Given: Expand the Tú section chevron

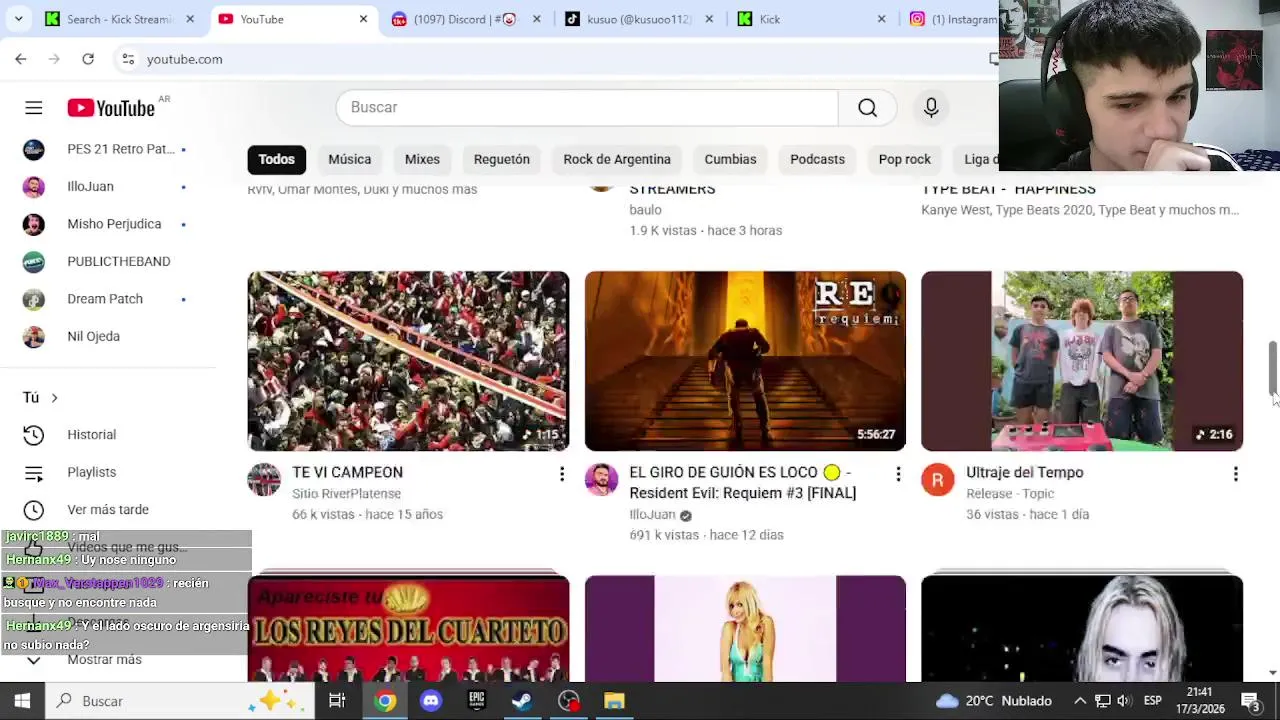Looking at the screenshot, I should tap(54, 398).
